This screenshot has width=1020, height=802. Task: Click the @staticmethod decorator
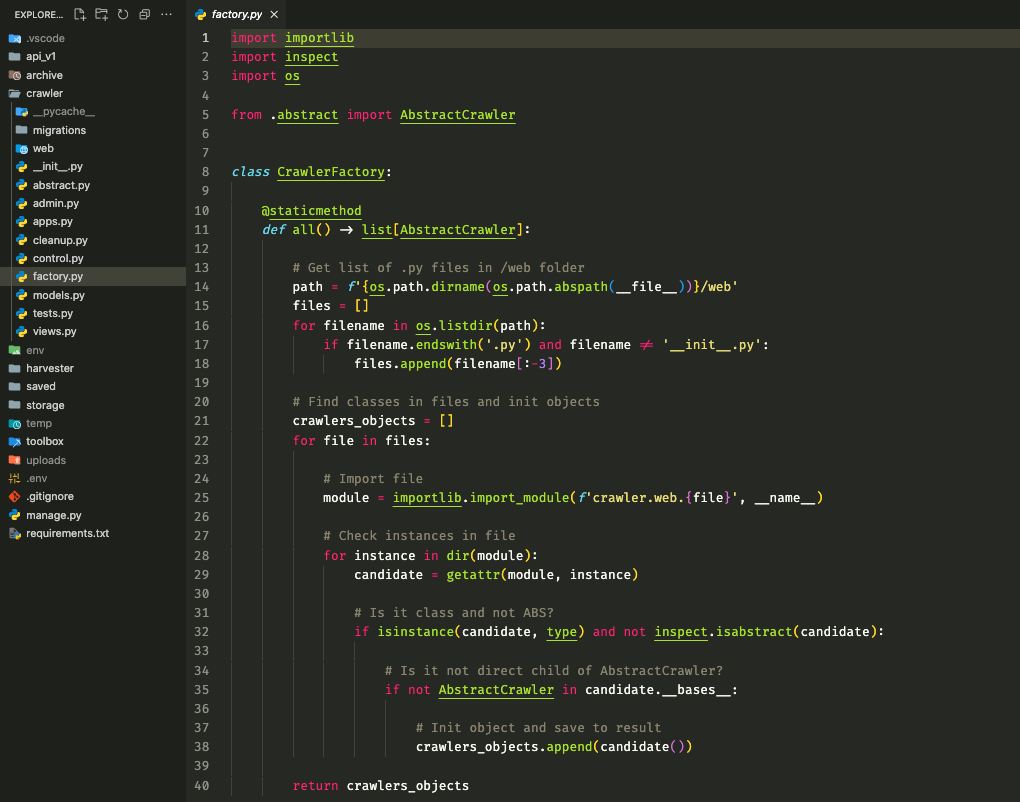click(311, 210)
